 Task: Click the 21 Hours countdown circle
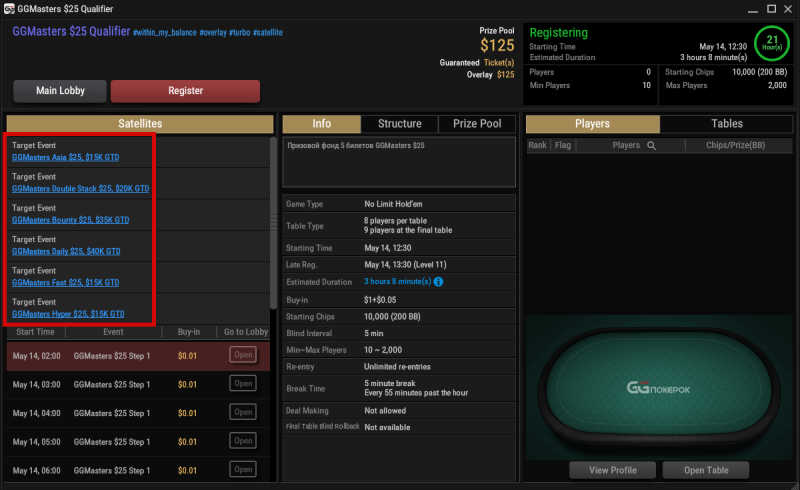(x=772, y=43)
